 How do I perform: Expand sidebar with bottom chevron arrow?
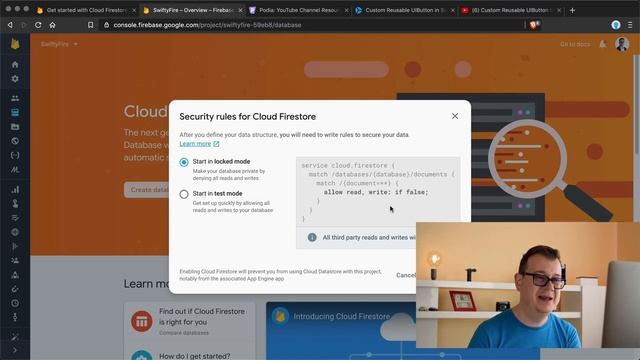click(x=15, y=350)
